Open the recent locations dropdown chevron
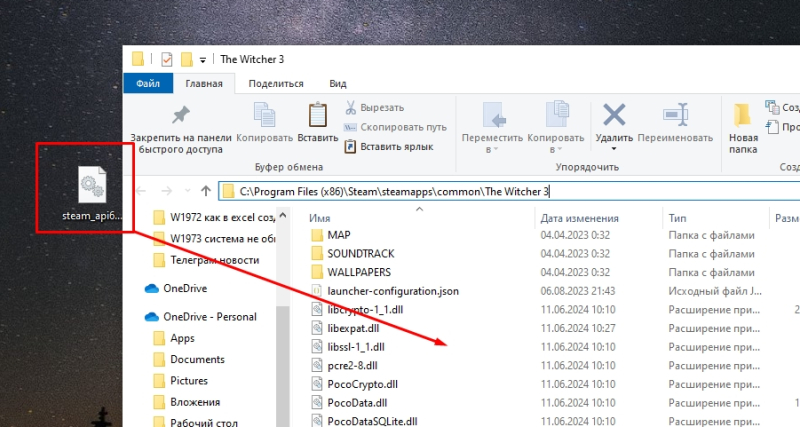Viewport: 800px width, 427px height. 187,191
